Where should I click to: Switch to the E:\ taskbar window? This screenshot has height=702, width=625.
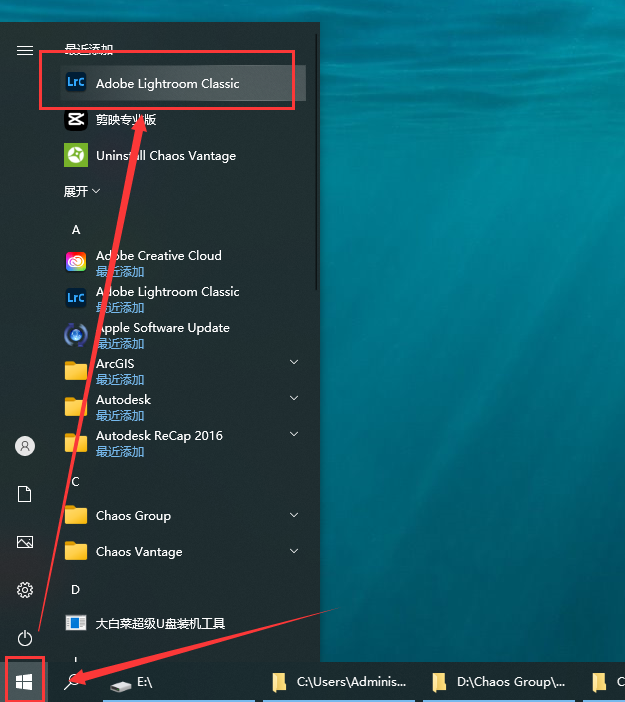tap(179, 682)
